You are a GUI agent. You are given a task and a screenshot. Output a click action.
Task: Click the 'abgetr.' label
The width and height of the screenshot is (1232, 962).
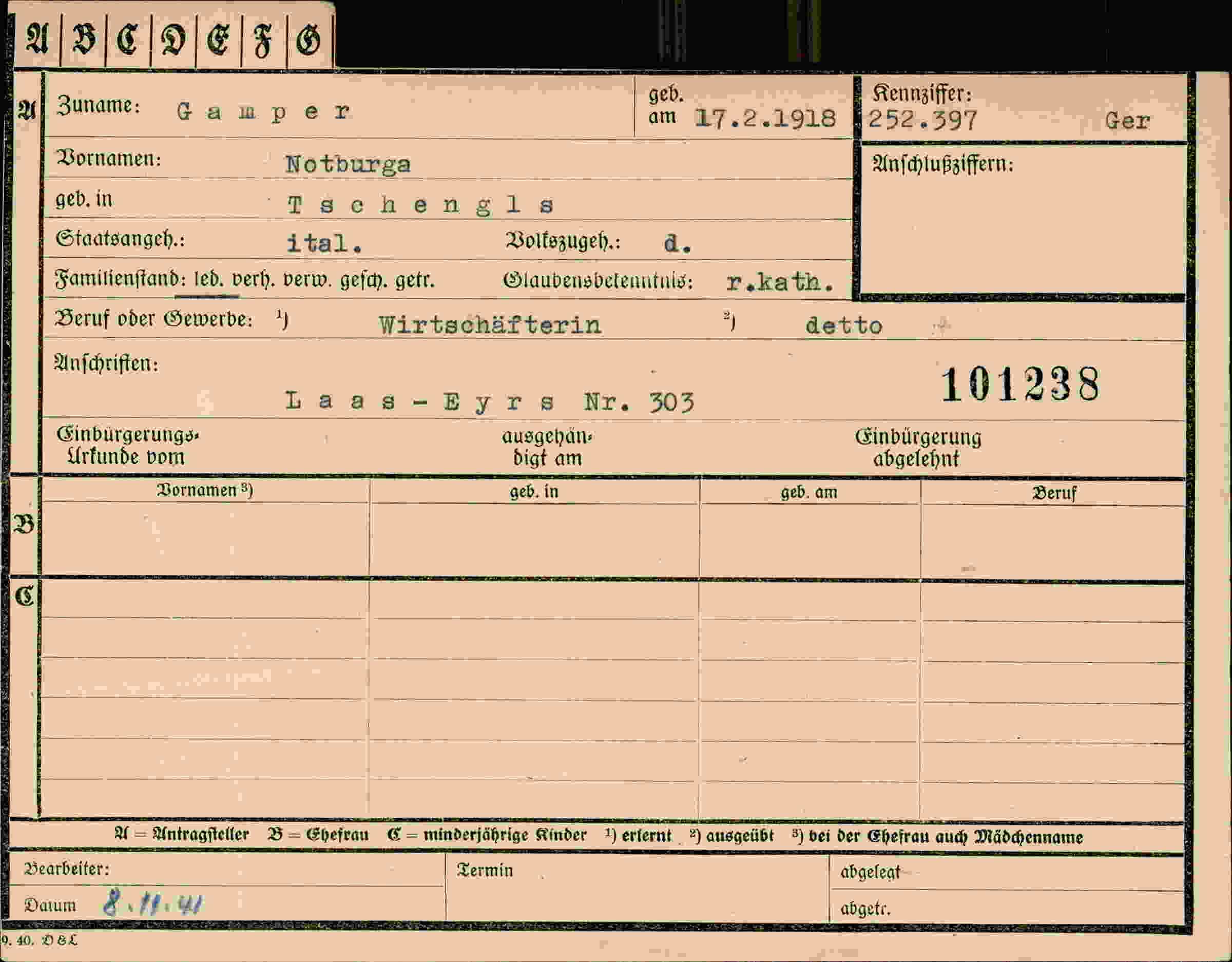865,909
